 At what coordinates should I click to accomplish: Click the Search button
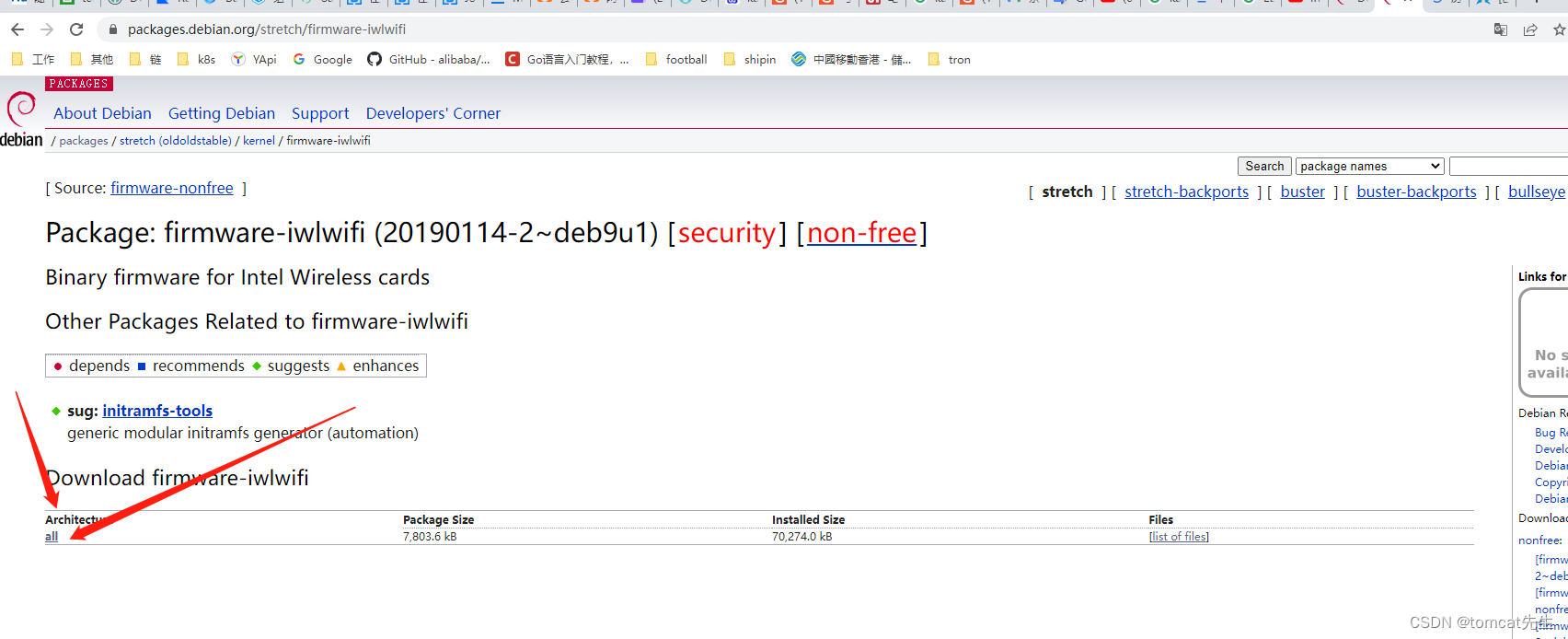pos(1264,166)
